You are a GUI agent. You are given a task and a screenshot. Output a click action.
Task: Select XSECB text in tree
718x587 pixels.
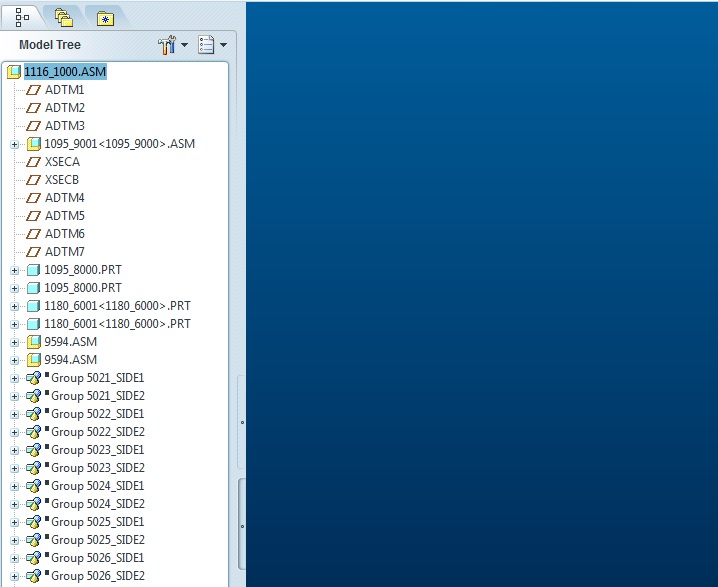tap(62, 179)
